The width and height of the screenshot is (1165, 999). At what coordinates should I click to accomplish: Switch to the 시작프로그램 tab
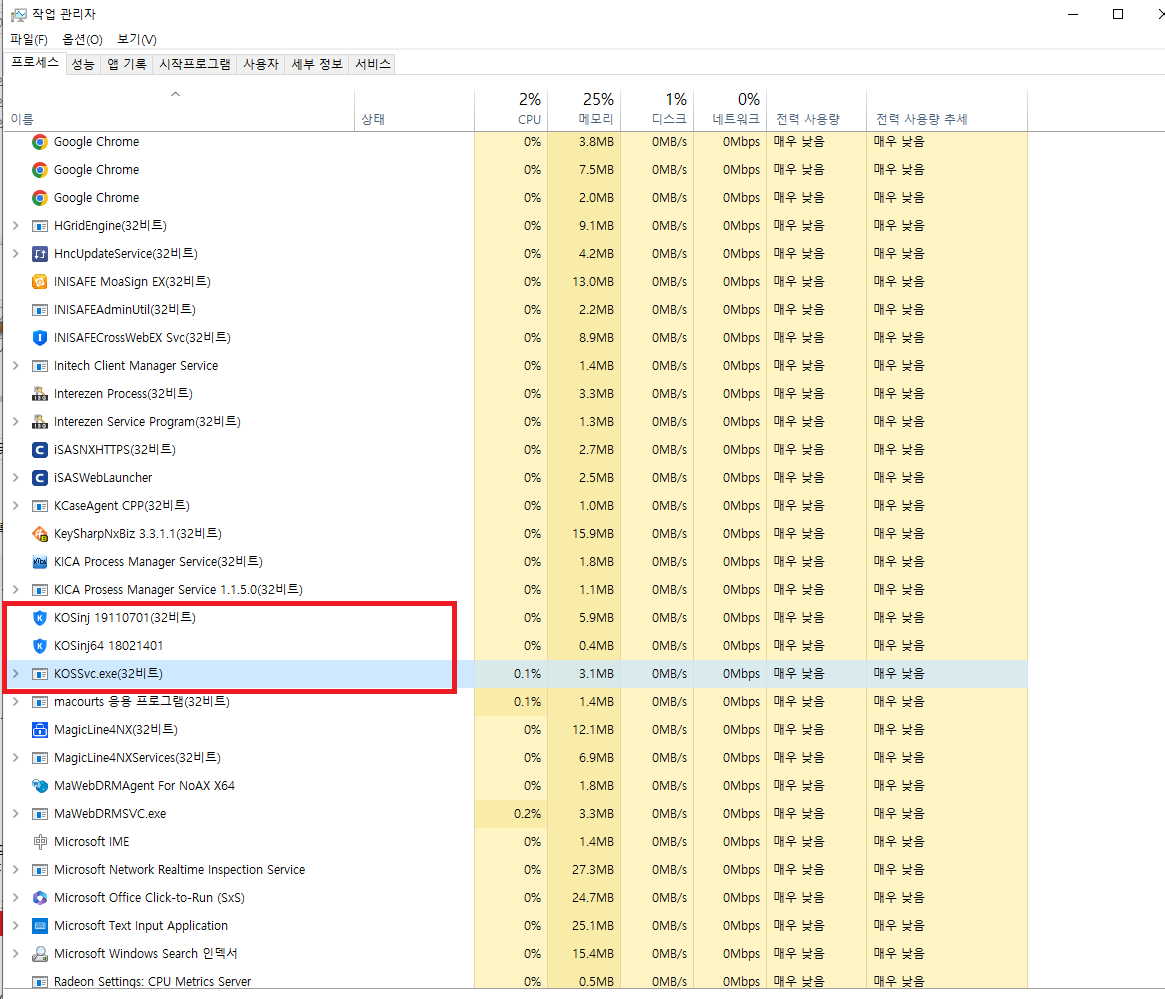195,65
